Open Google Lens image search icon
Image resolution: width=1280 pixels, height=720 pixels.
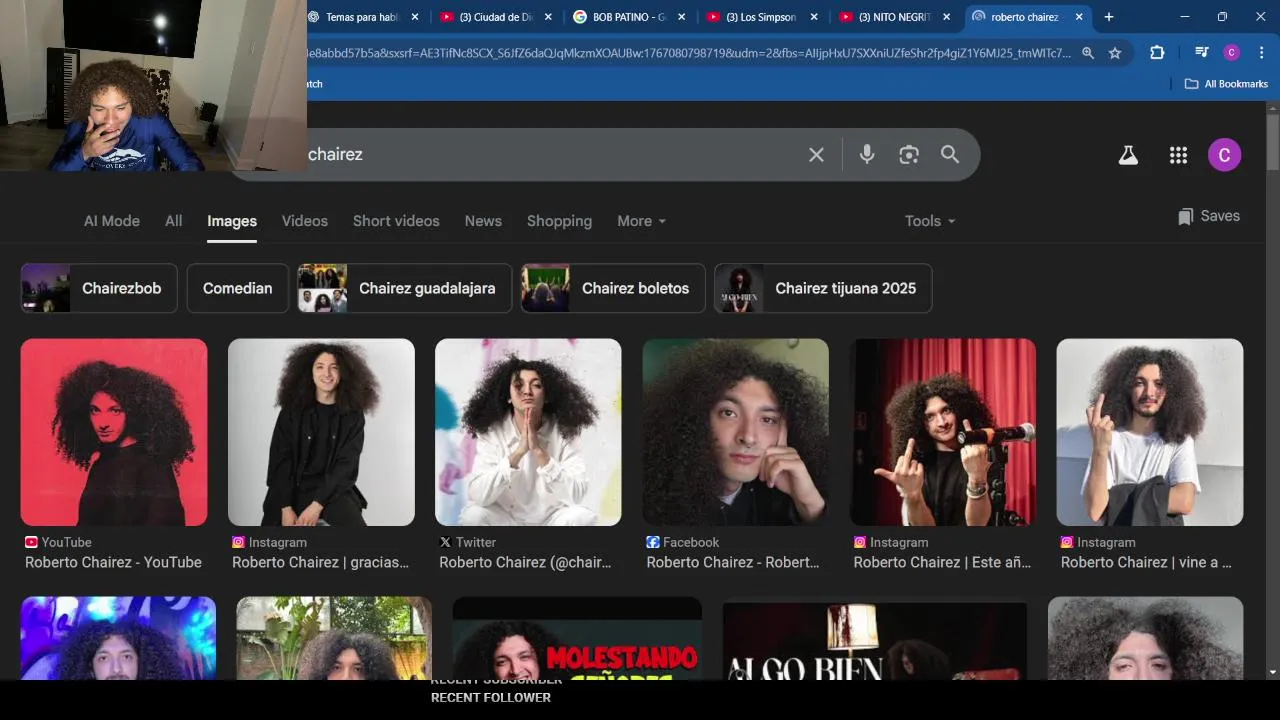tap(908, 155)
